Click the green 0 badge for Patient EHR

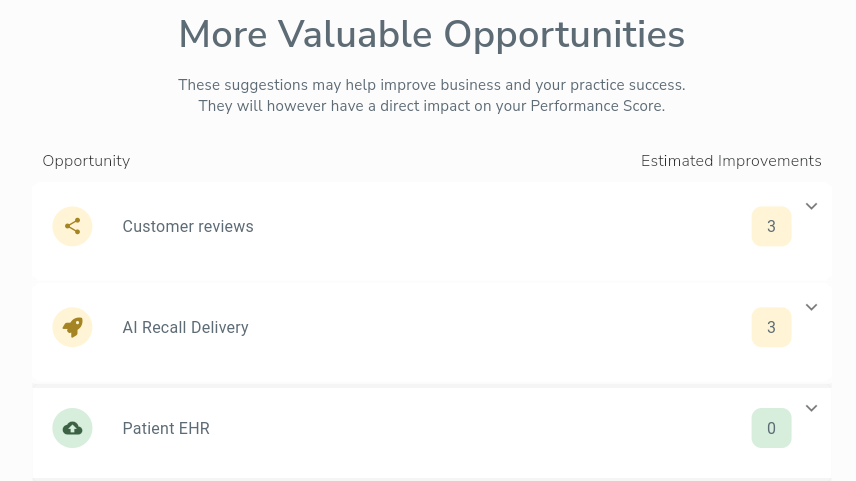click(771, 428)
